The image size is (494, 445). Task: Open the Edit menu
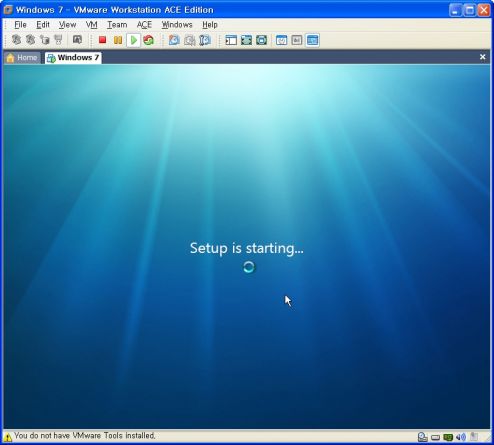tap(43, 25)
